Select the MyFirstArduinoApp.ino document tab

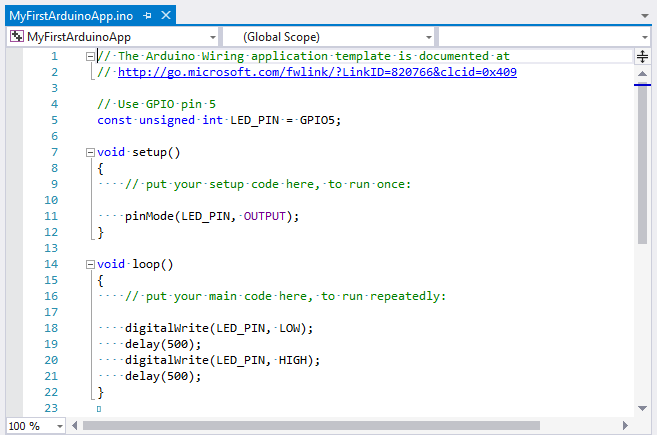pos(71,16)
